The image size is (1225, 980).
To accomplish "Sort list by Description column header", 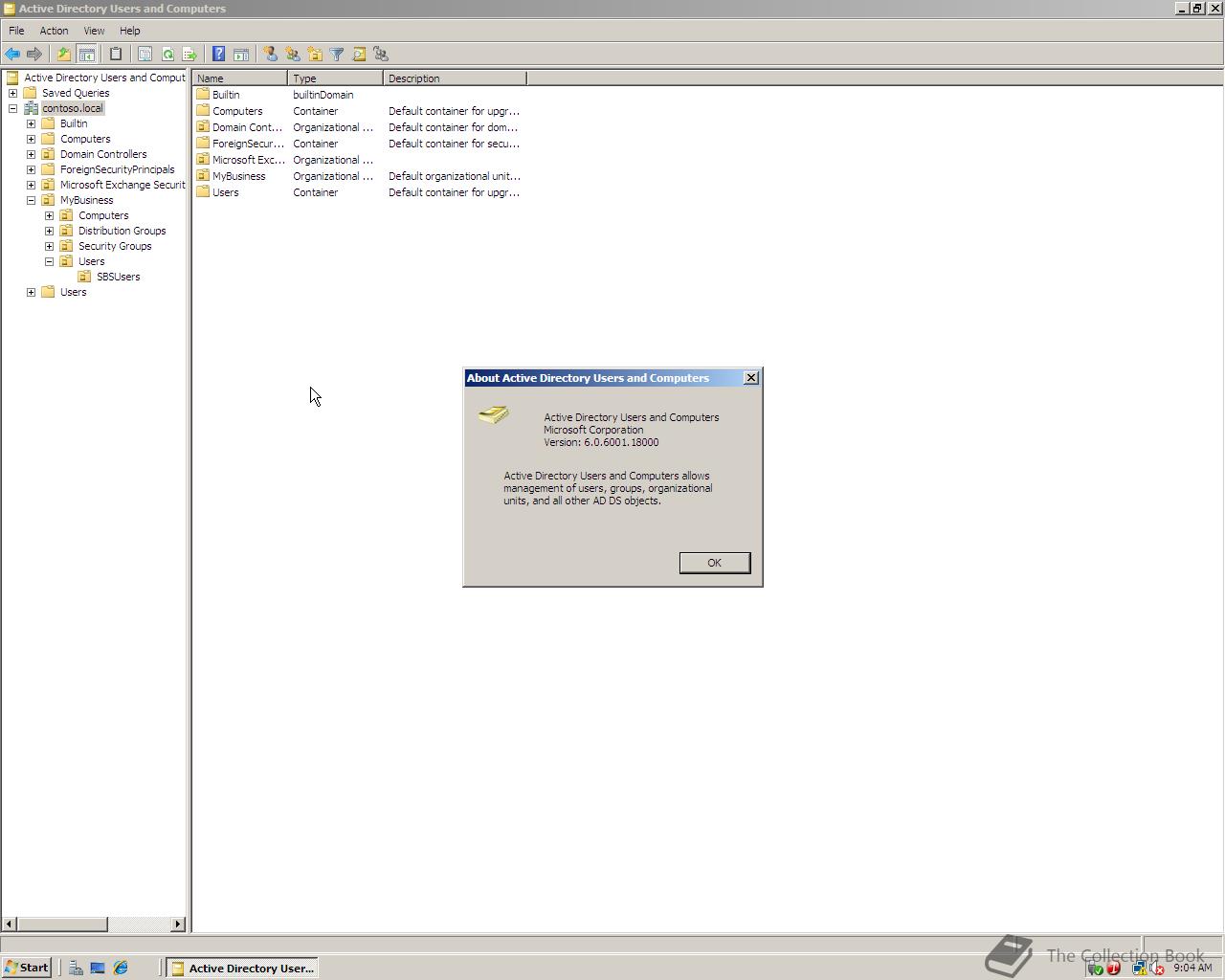I will 455,78.
